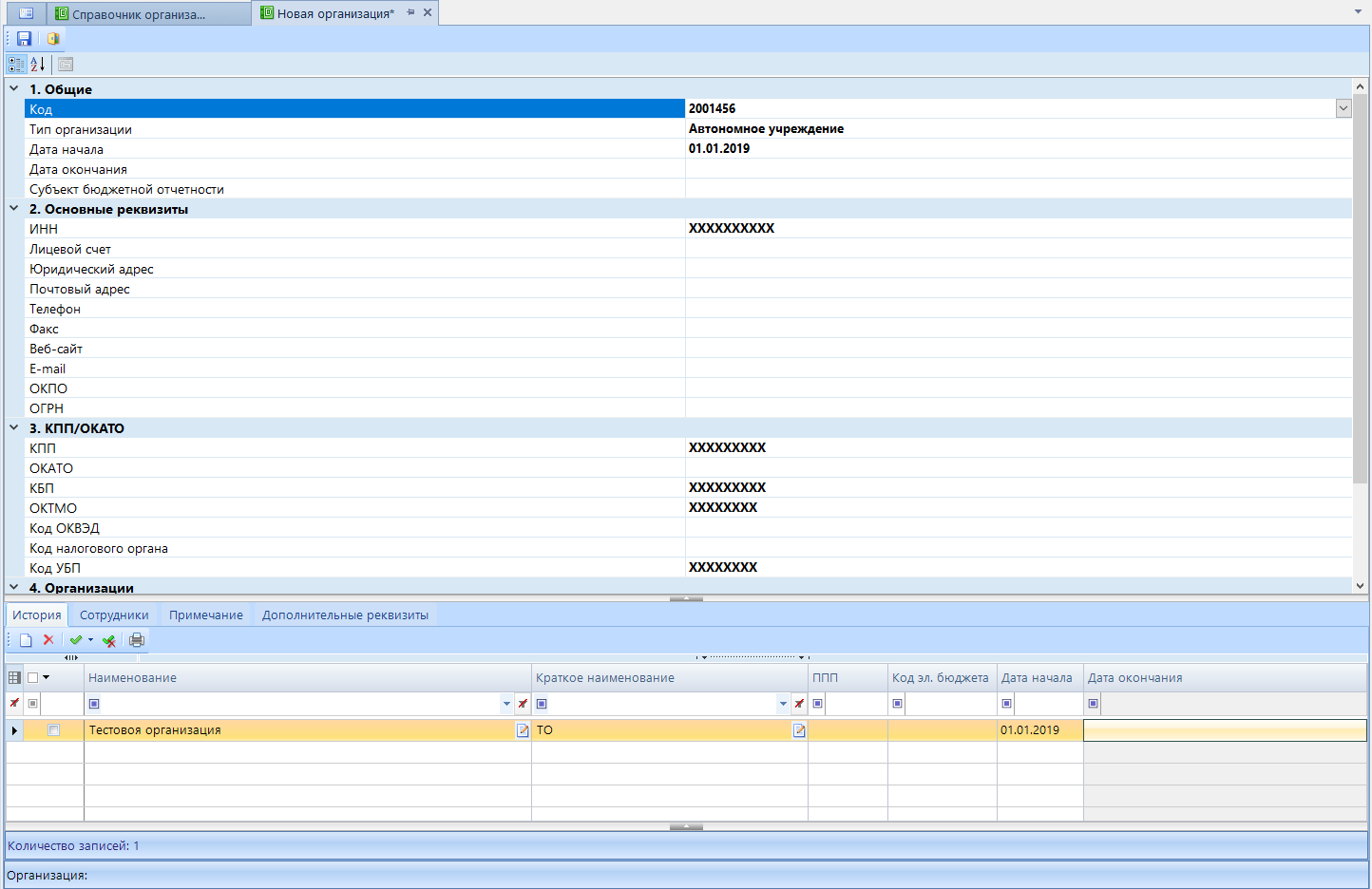
Task: Switch to the Сотрудники tab
Action: (x=114, y=615)
